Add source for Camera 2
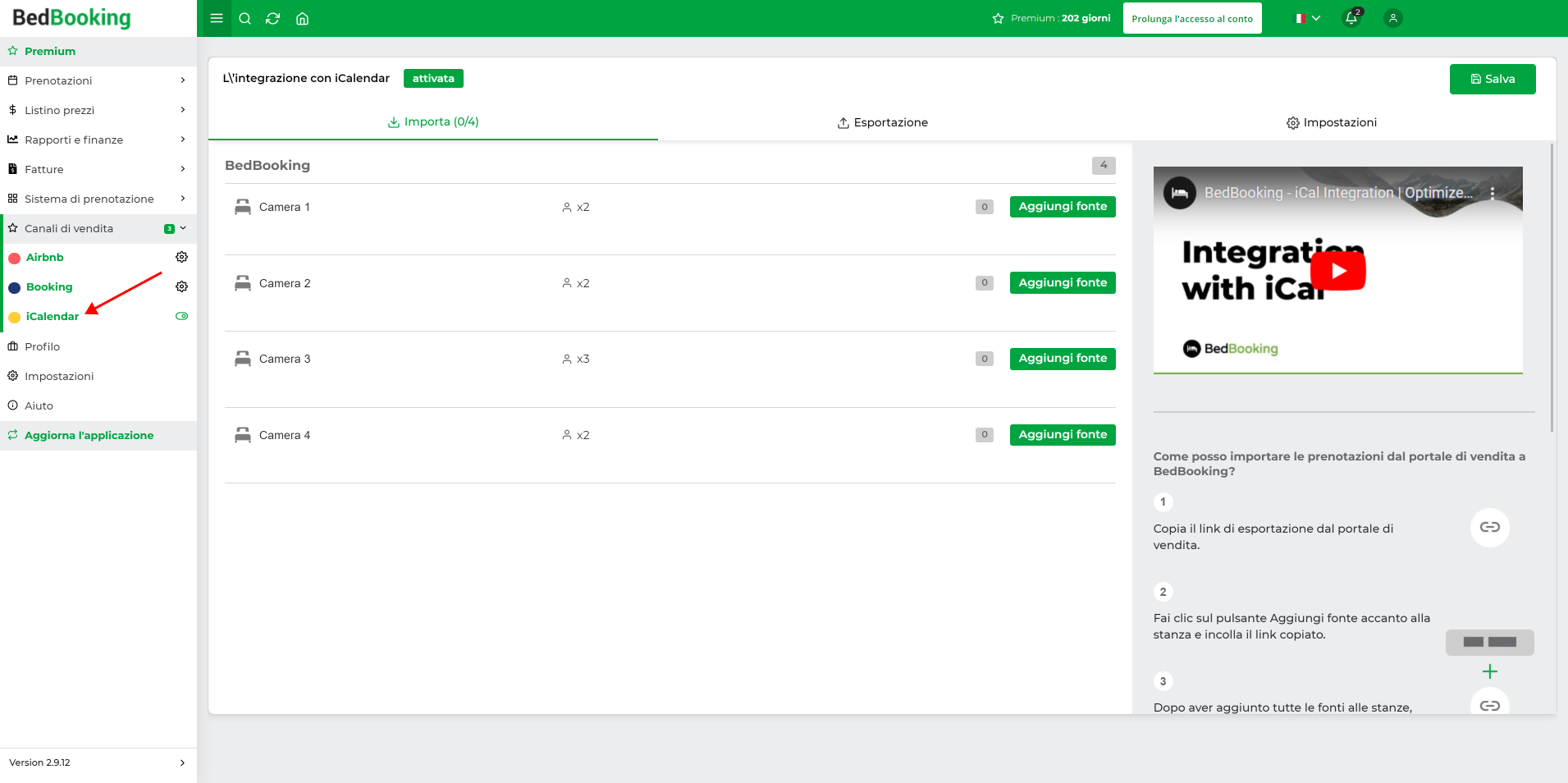This screenshot has width=1568, height=783. [x=1063, y=282]
